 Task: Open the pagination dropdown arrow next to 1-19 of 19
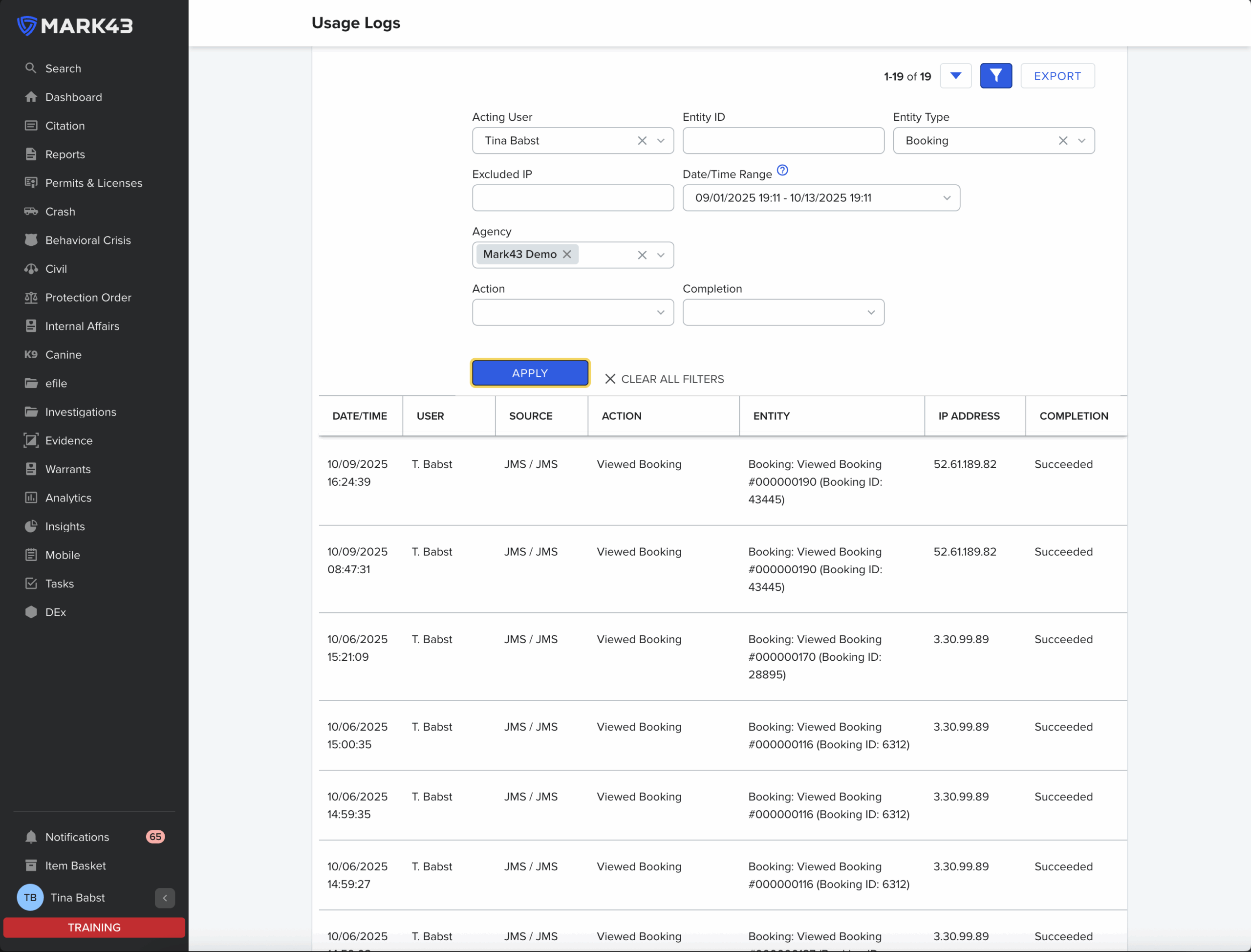point(955,76)
